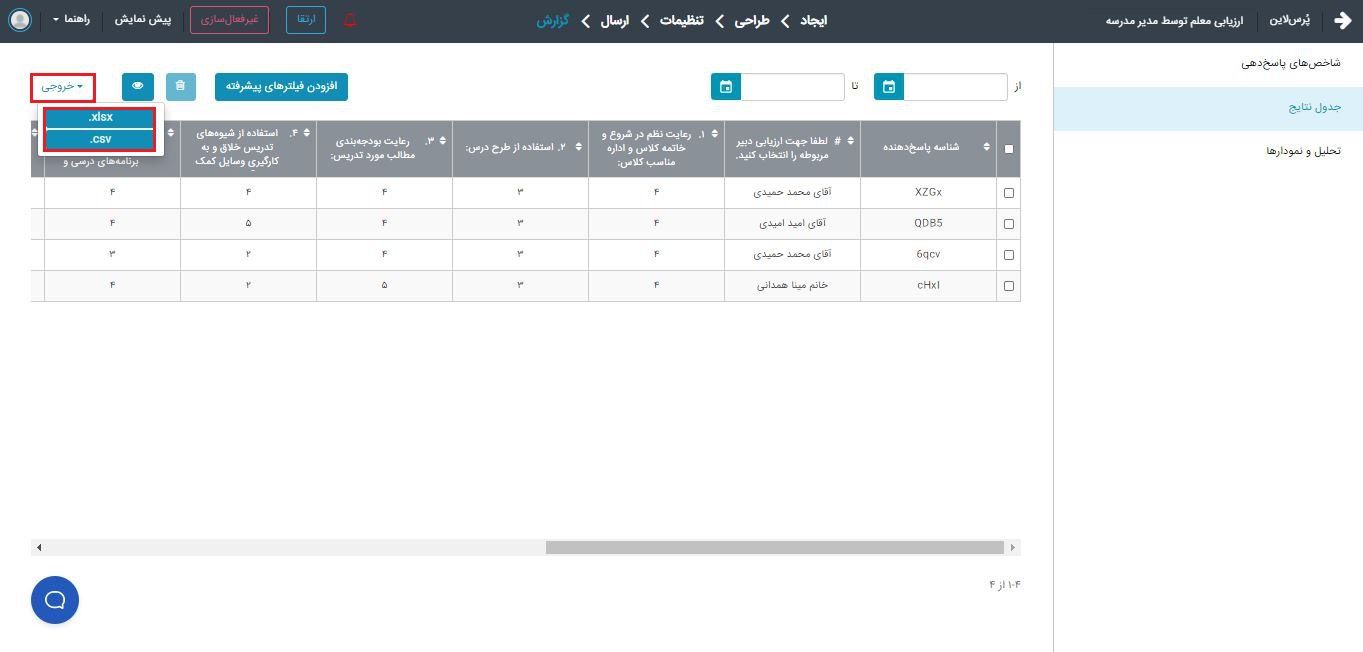Tick the checkbox for row cHxI
The width and height of the screenshot is (1363, 652).
click(x=1008, y=286)
